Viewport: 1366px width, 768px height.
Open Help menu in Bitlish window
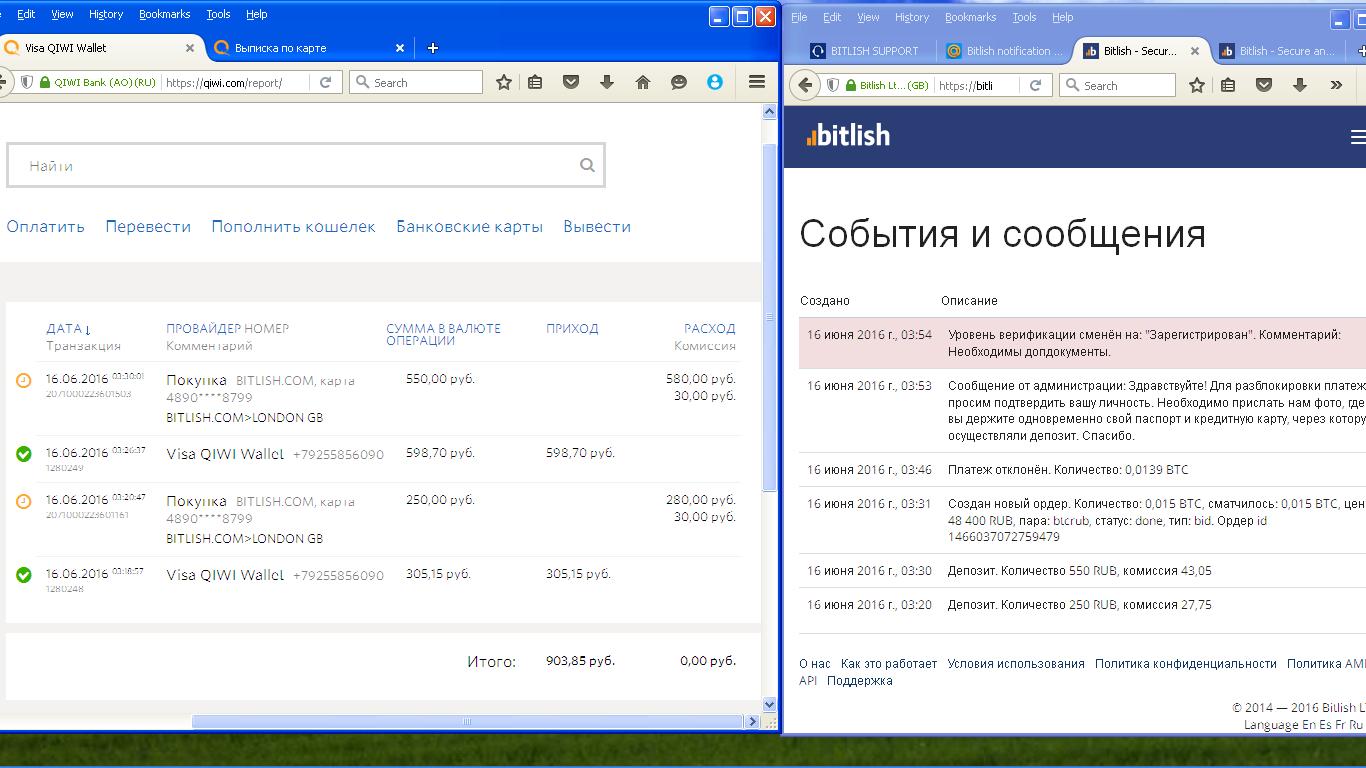point(1062,17)
